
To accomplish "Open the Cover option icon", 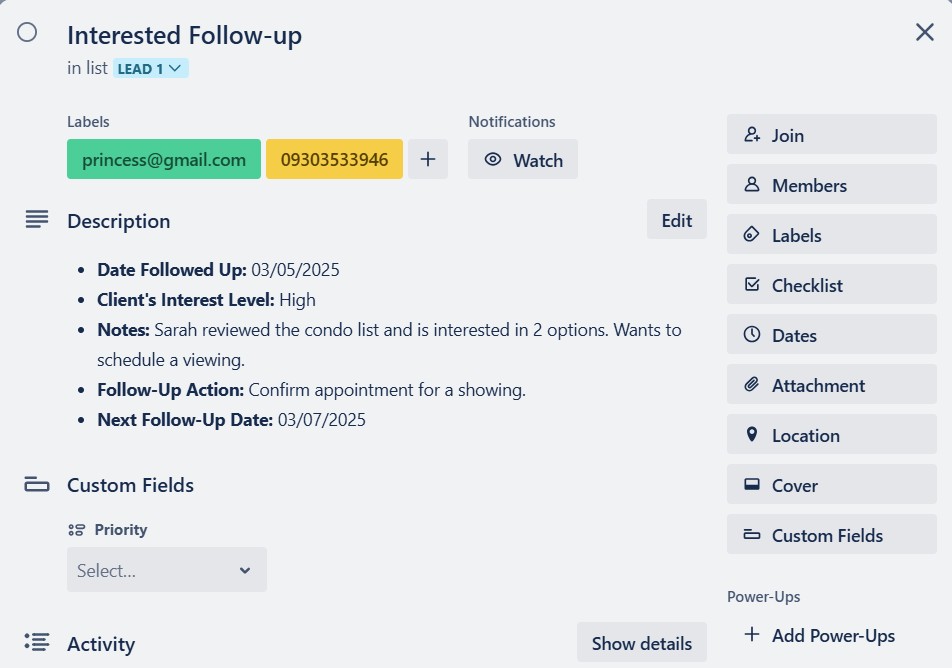I will 752,485.
